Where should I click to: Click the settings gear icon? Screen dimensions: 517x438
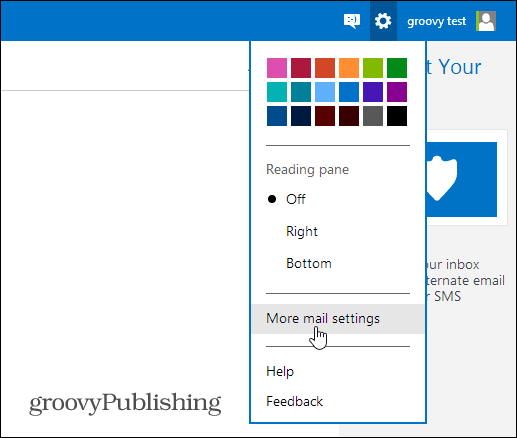[383, 21]
